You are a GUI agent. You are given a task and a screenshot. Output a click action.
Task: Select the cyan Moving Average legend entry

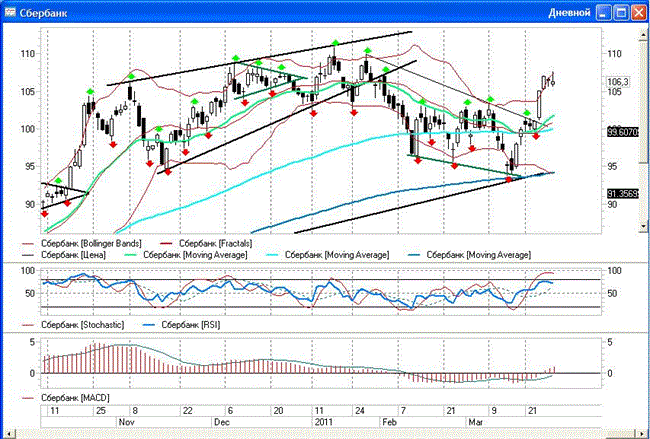click(327, 255)
